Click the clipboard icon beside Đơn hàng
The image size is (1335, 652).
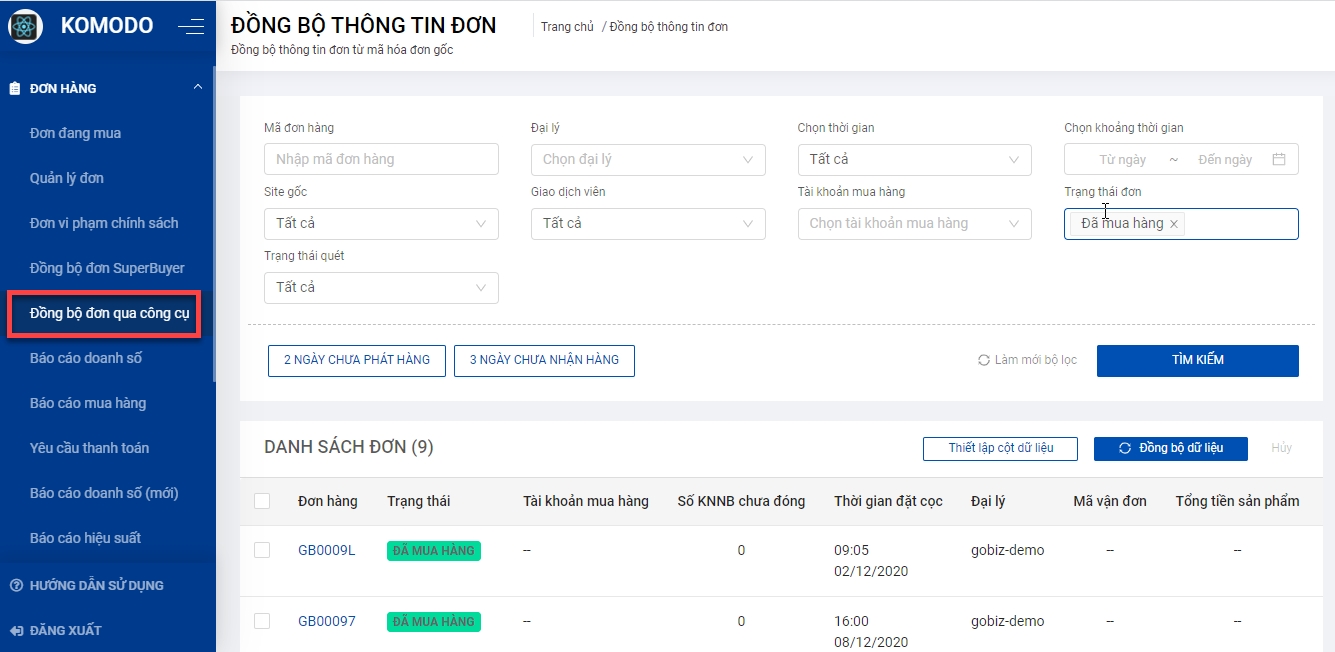click(x=15, y=88)
